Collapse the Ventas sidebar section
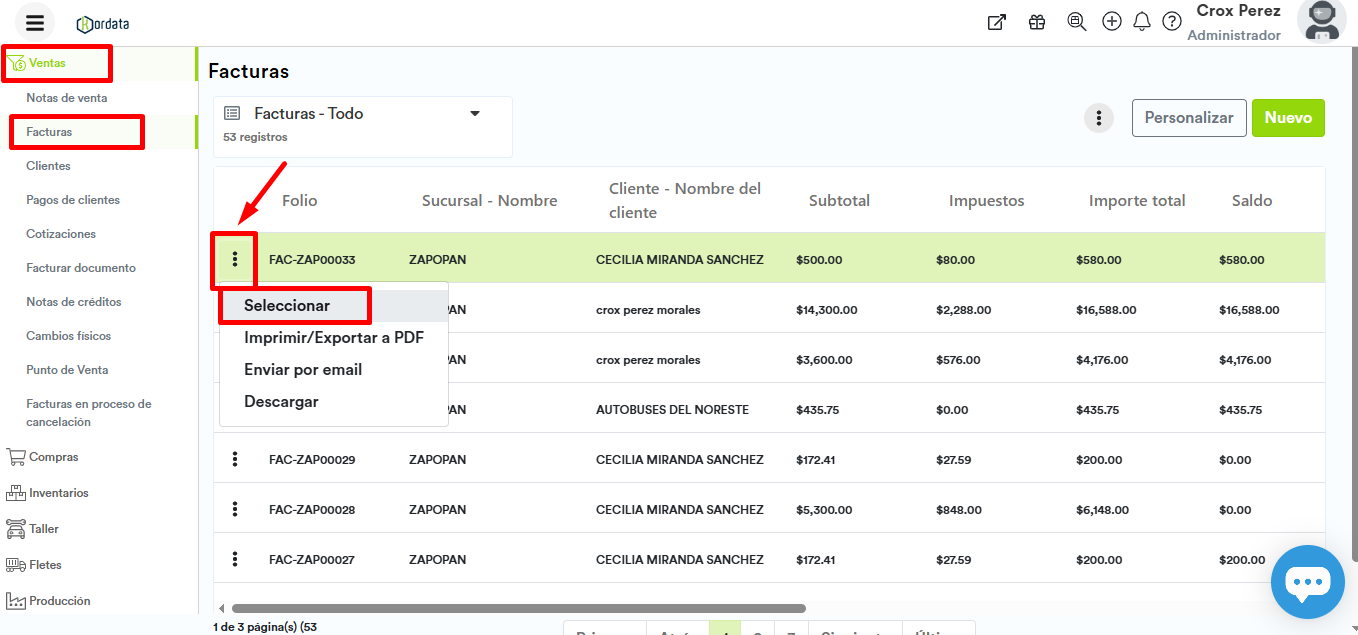Viewport: 1358px width, 635px height. coord(47,63)
